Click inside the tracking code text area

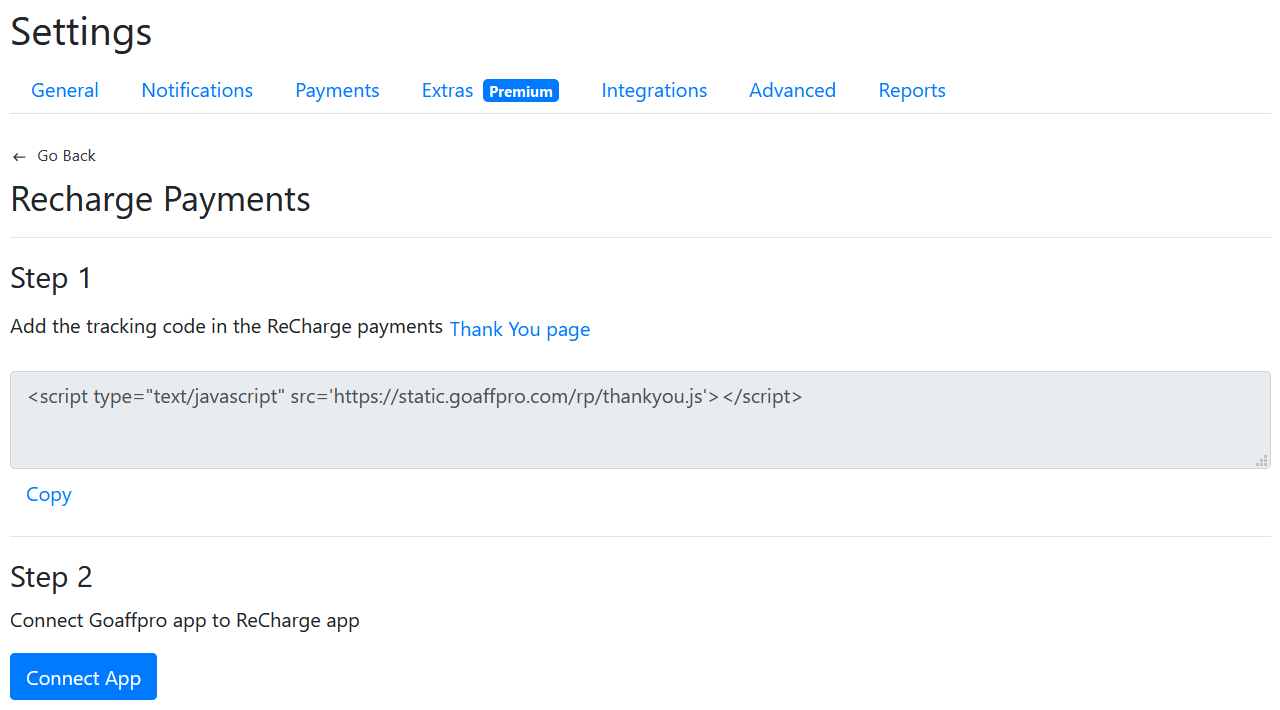pyautogui.click(x=640, y=420)
